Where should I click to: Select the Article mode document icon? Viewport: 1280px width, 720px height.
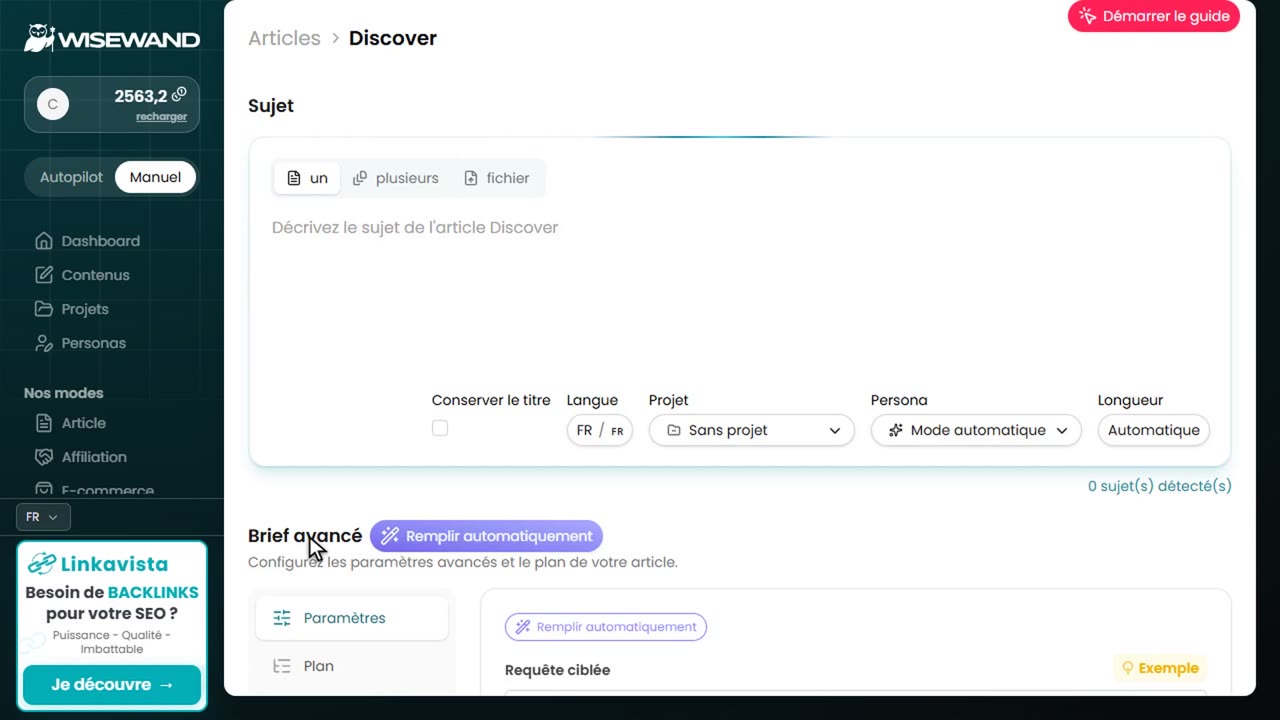43,423
